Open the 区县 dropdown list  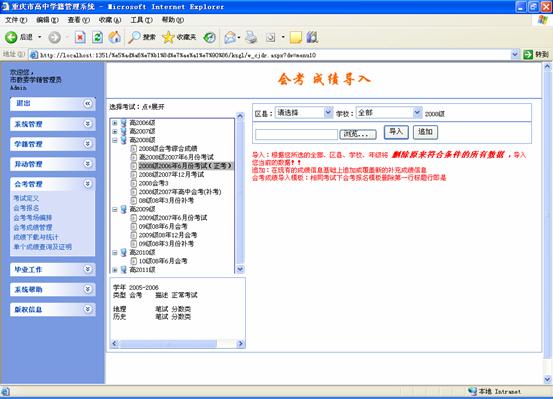tap(328, 113)
